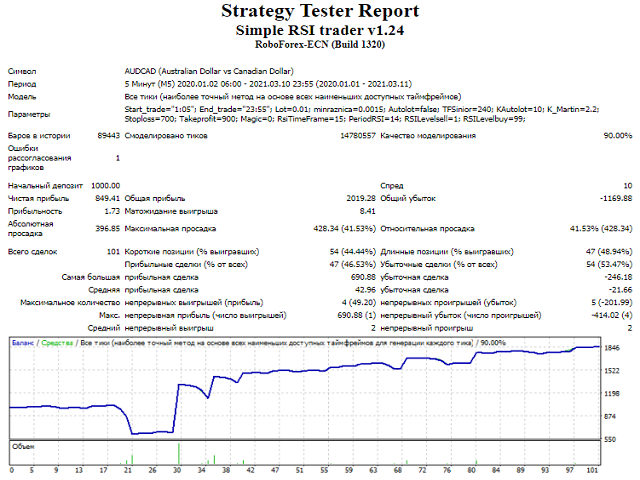The width and height of the screenshot is (640, 480).
Task: Click the "Максимальное количество" row label
Action: (x=70, y=303)
